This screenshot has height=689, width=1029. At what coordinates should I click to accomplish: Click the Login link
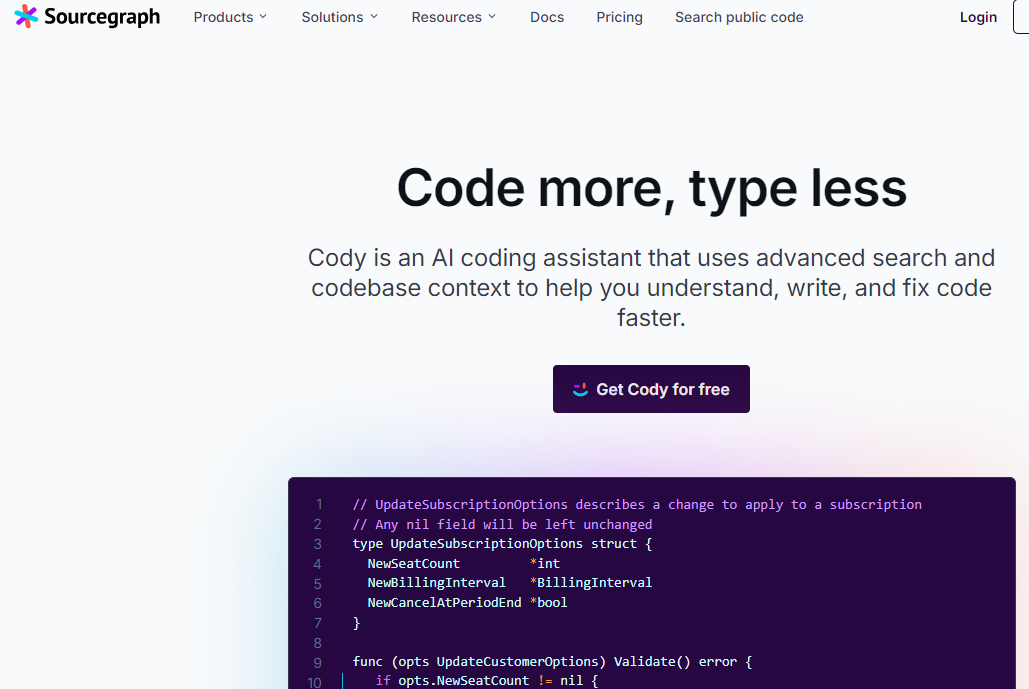click(x=978, y=17)
